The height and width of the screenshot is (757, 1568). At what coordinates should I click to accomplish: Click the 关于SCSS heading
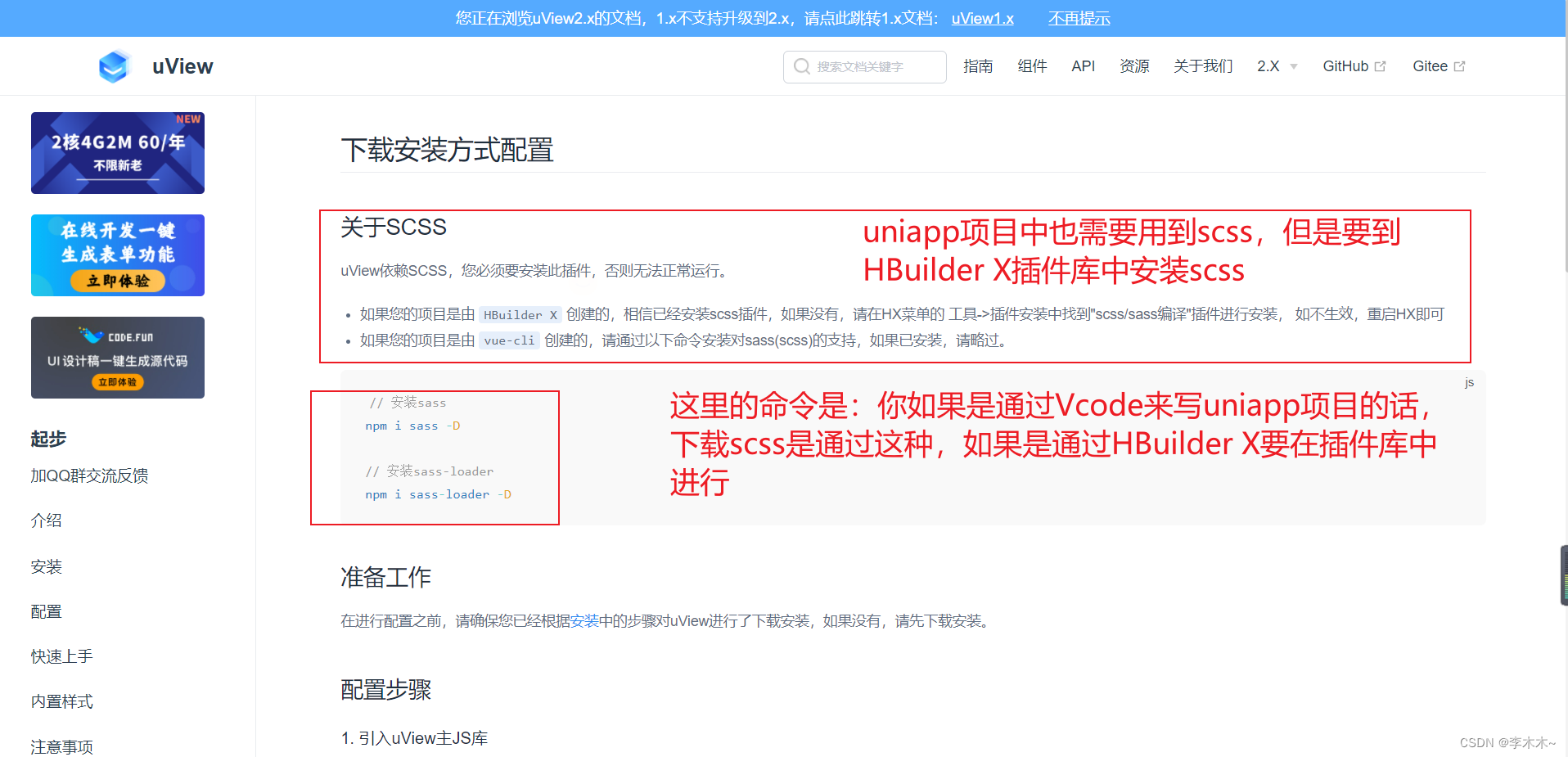click(x=394, y=227)
